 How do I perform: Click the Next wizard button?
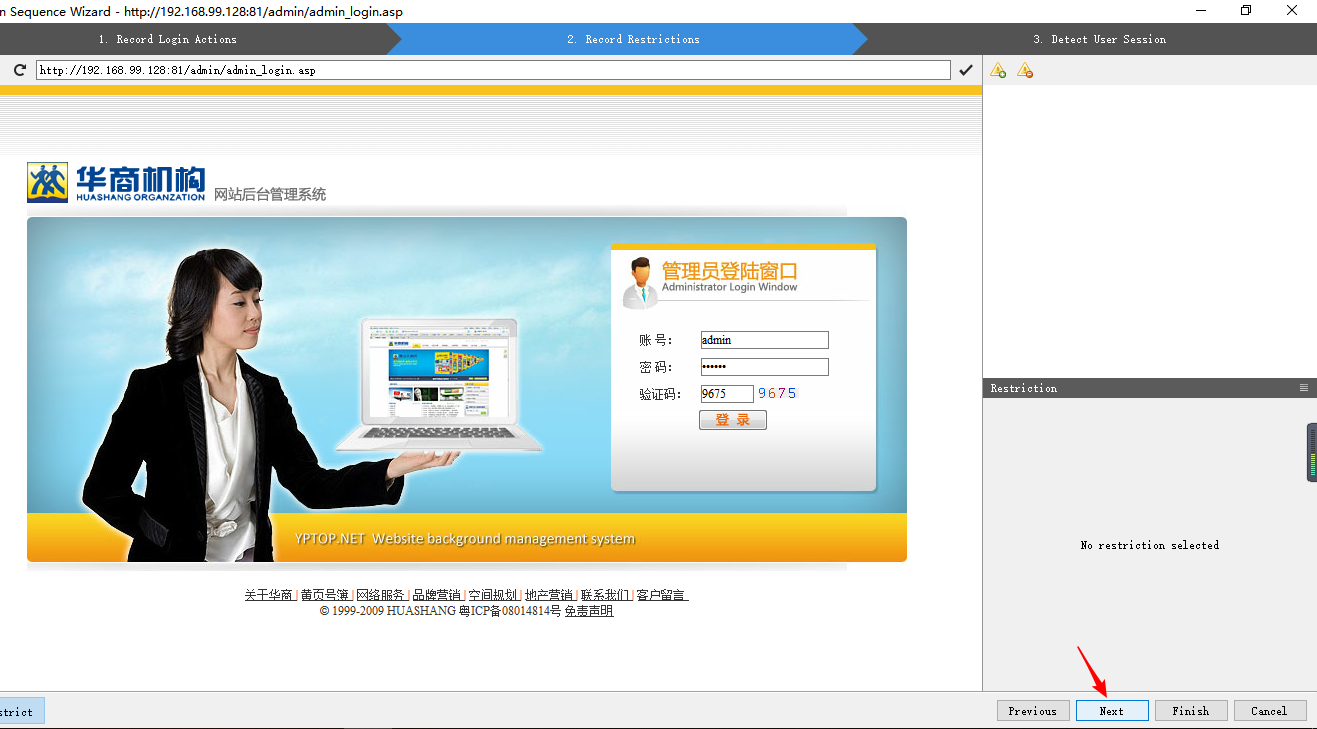pyautogui.click(x=1112, y=710)
